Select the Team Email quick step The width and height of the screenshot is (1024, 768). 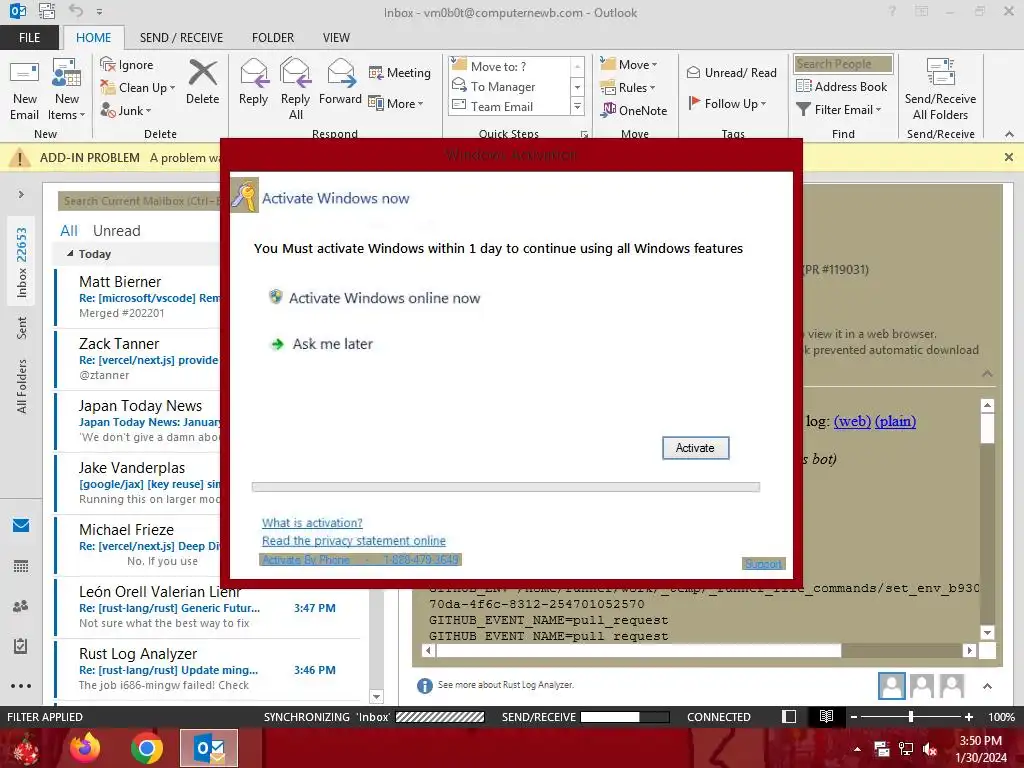509,106
